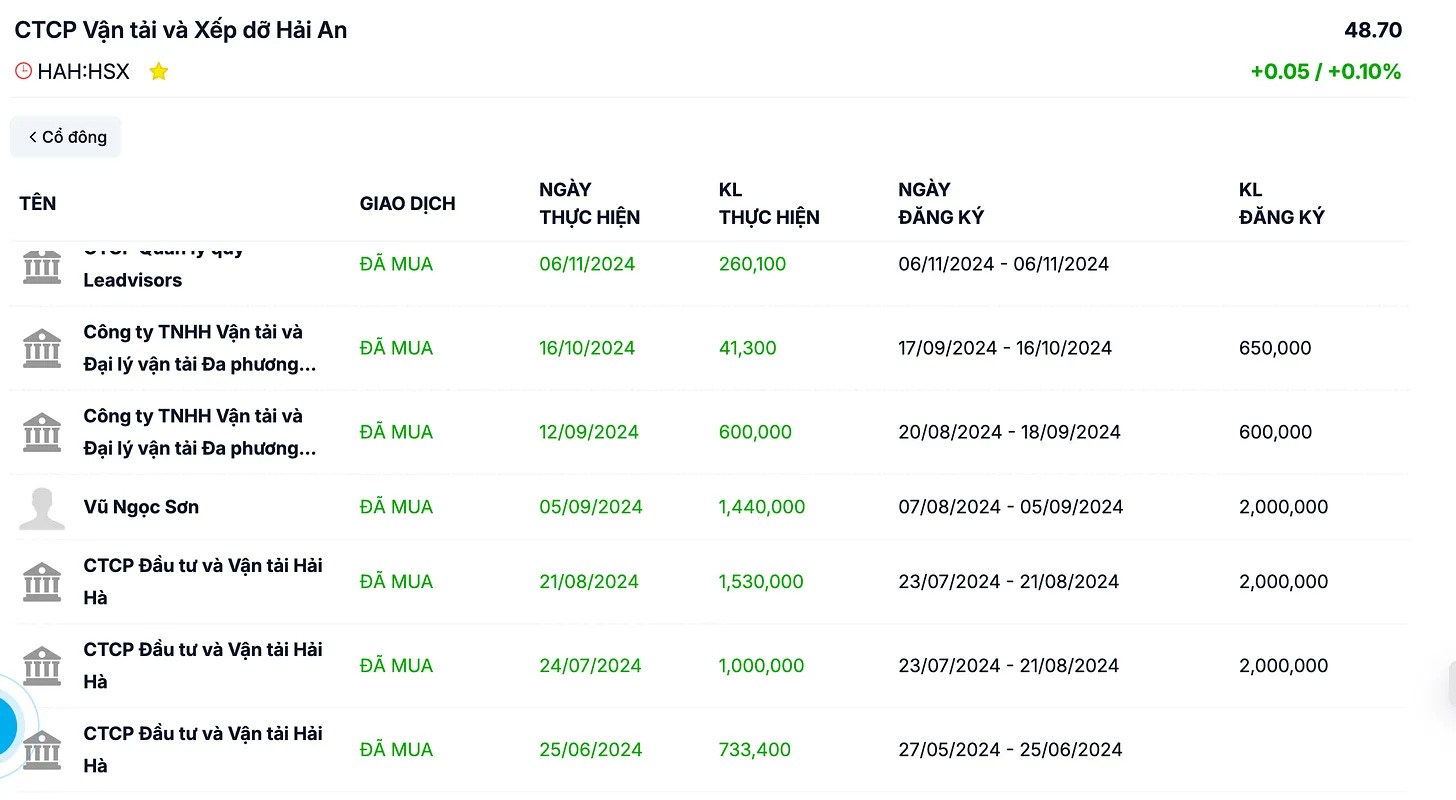Click registration period 07/08/2024 - 05/09/2024

(x=1011, y=507)
